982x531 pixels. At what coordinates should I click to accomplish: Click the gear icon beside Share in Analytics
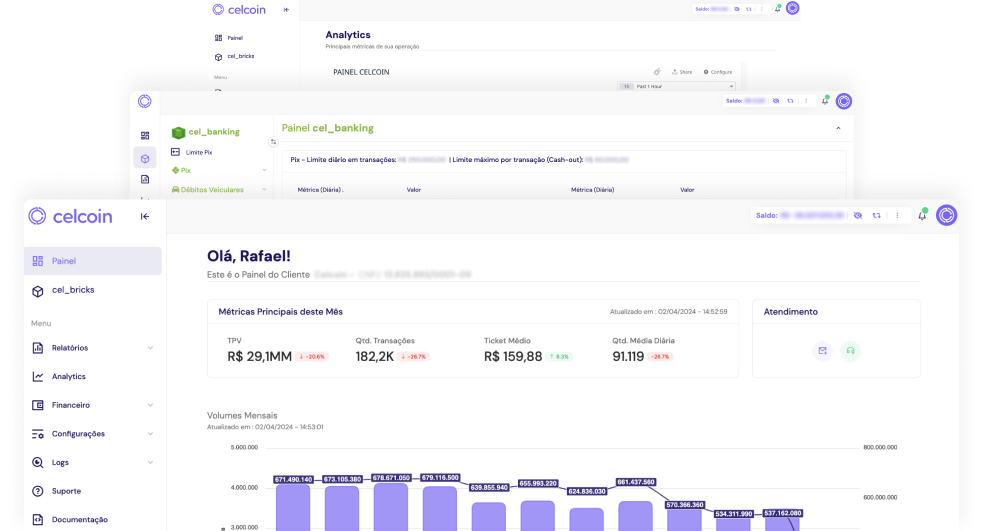(657, 72)
